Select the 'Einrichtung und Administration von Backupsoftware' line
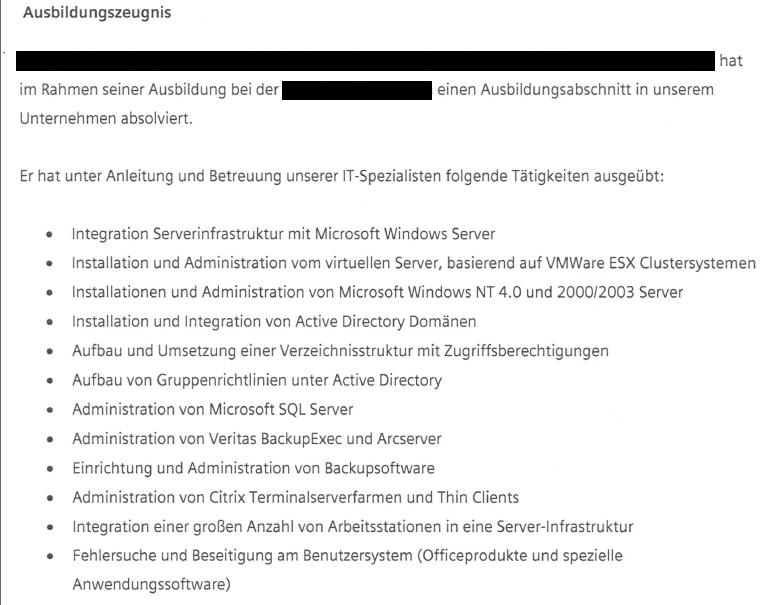Viewport: 770px width, 605px height. click(253, 468)
